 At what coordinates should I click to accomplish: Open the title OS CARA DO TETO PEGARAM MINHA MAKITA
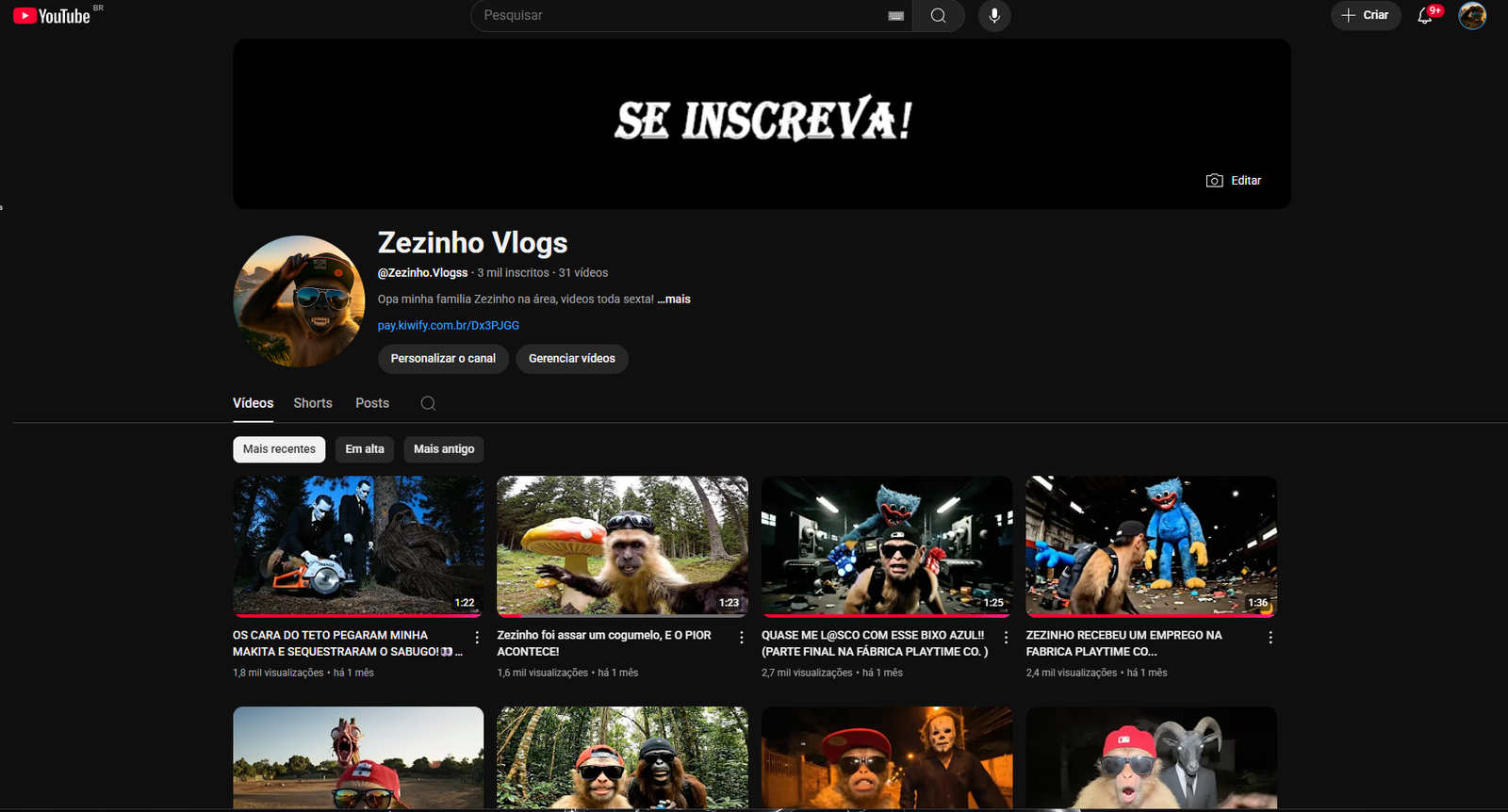click(x=348, y=643)
